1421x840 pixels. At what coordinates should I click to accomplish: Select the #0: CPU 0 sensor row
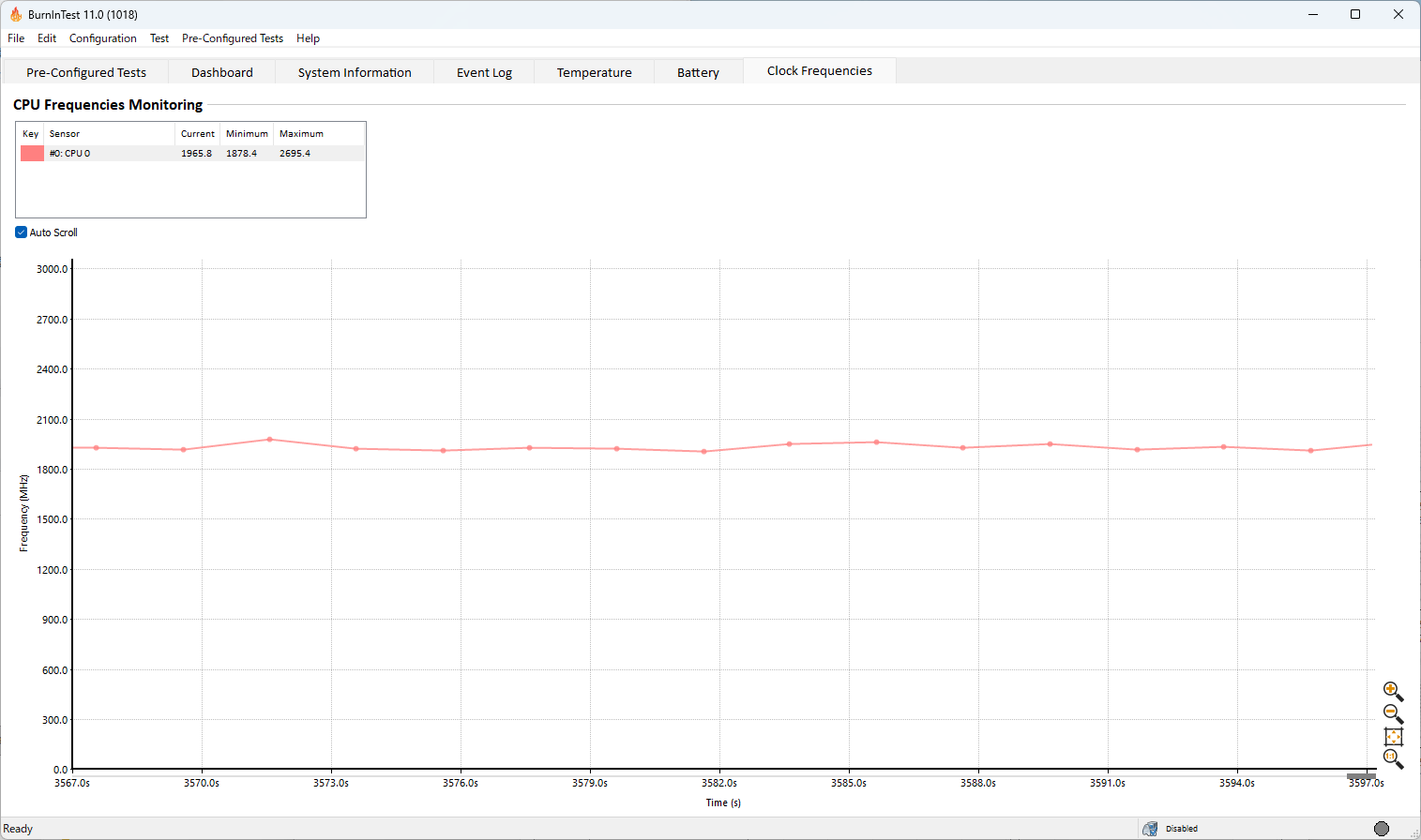coord(113,154)
